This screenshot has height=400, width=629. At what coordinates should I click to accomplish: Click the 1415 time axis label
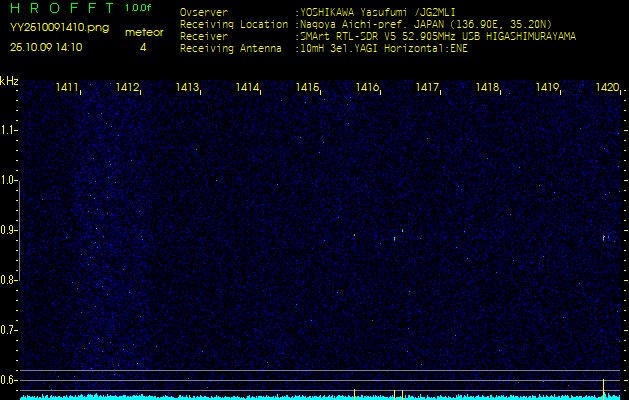click(x=307, y=87)
